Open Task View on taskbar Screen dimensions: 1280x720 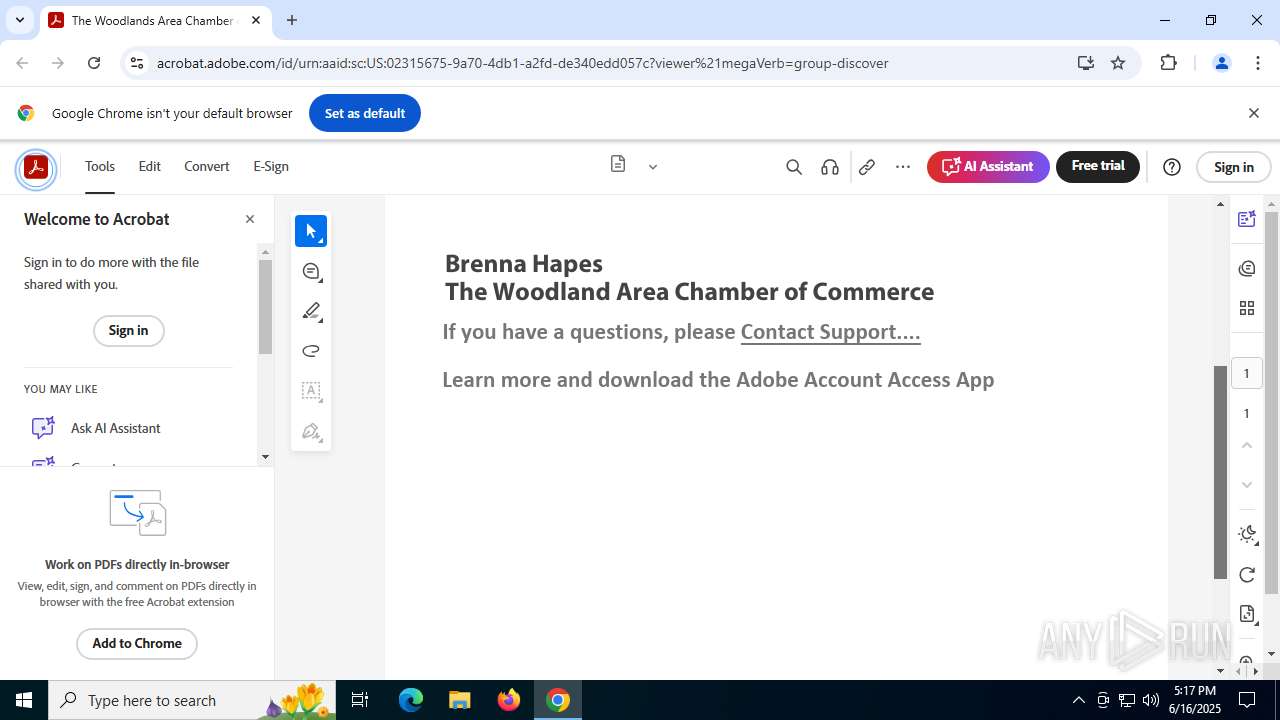[360, 700]
